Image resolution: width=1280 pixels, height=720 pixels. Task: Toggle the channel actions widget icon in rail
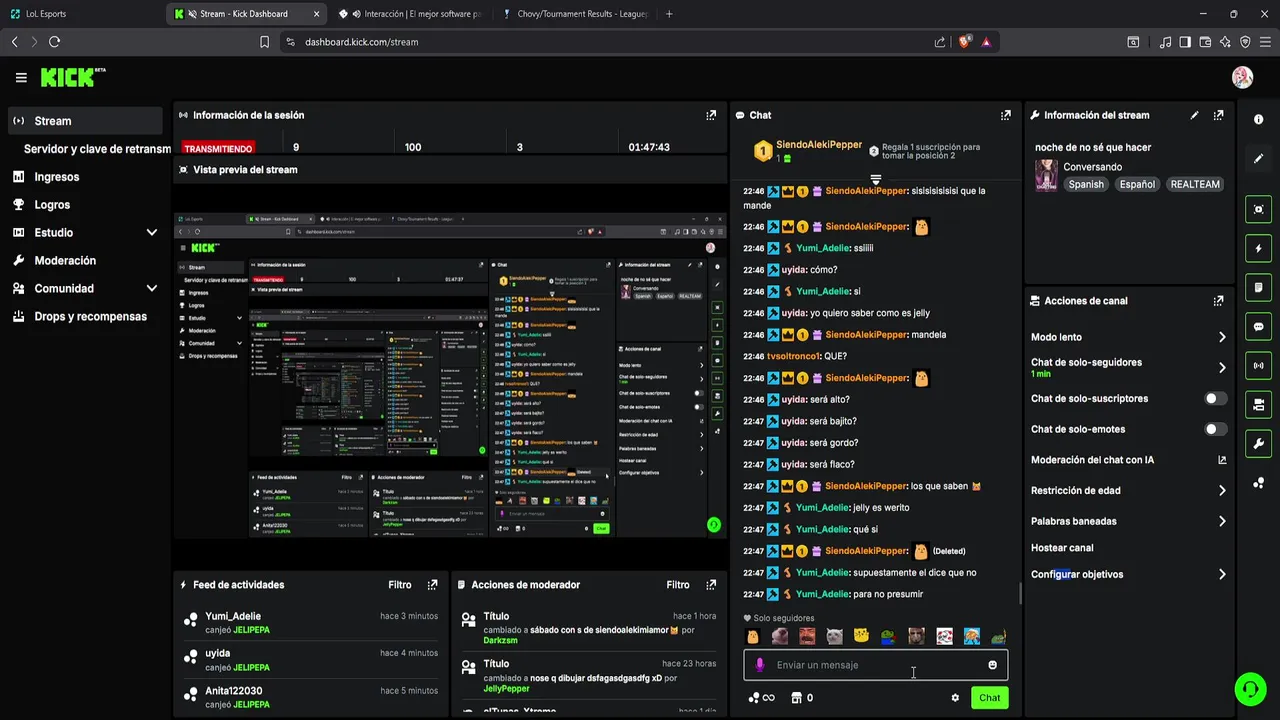point(1258,405)
